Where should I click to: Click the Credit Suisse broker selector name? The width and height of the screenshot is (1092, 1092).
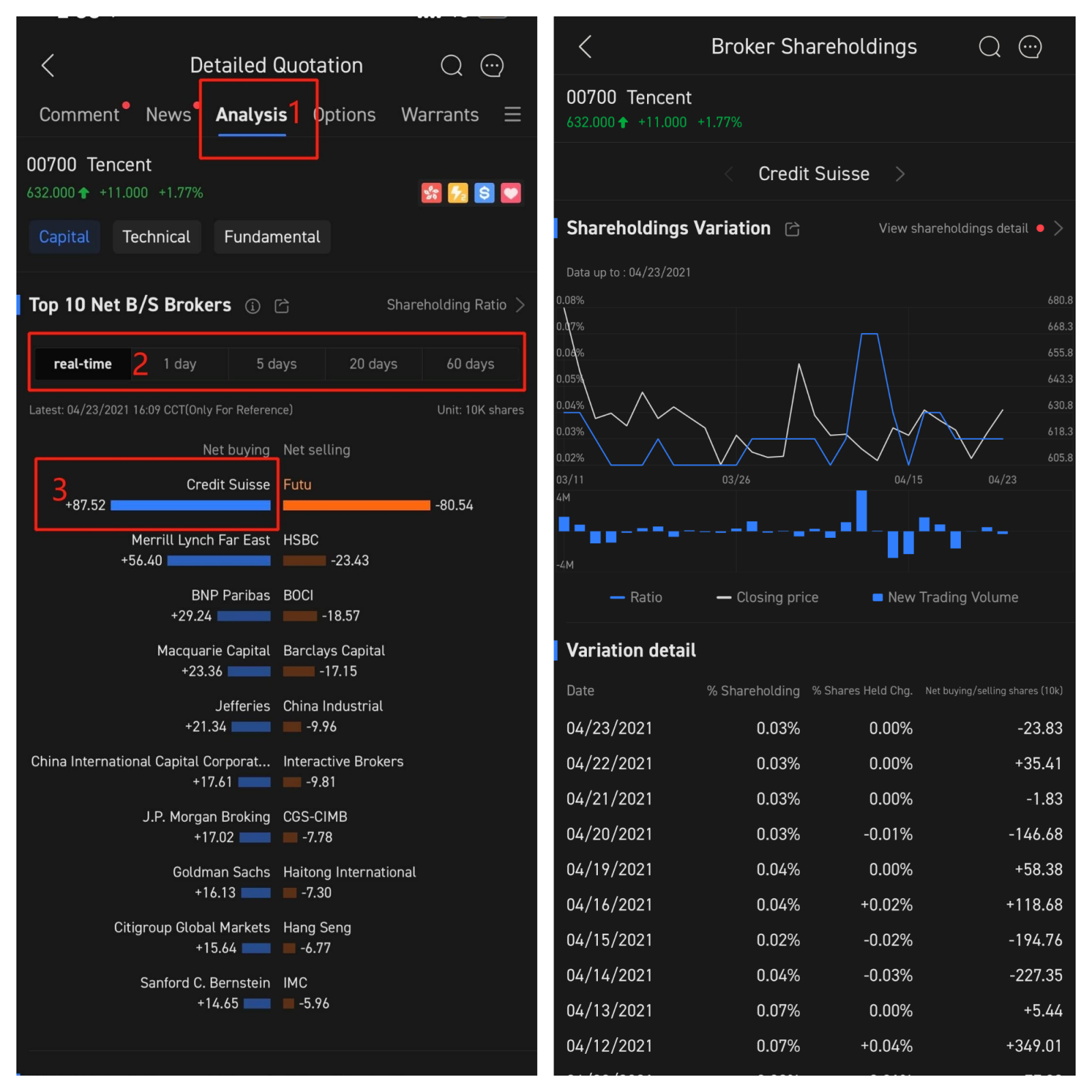pyautogui.click(x=814, y=174)
